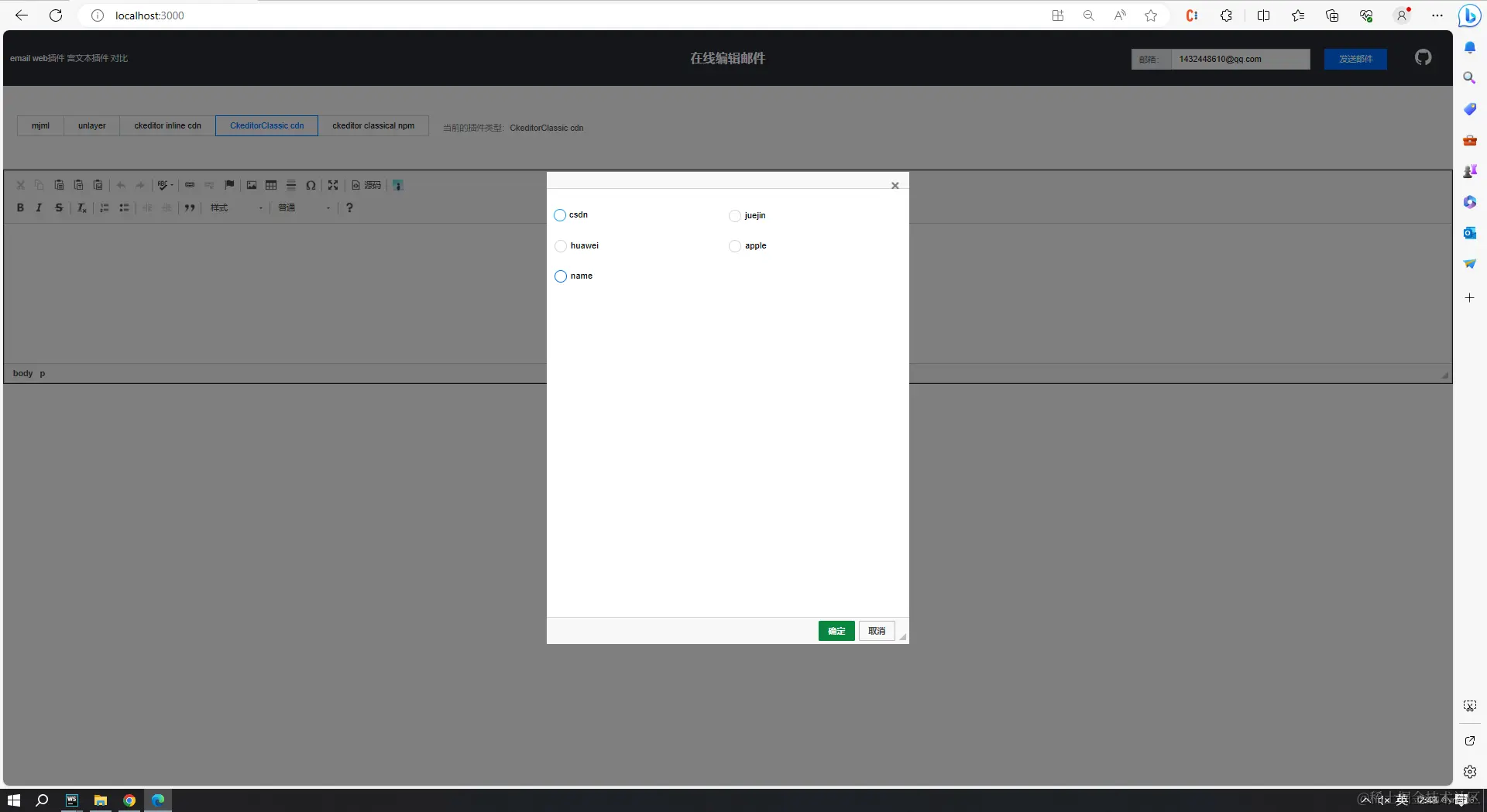The image size is (1487, 812).
Task: Click the 发送邮件 send email button
Action: pos(1355,59)
